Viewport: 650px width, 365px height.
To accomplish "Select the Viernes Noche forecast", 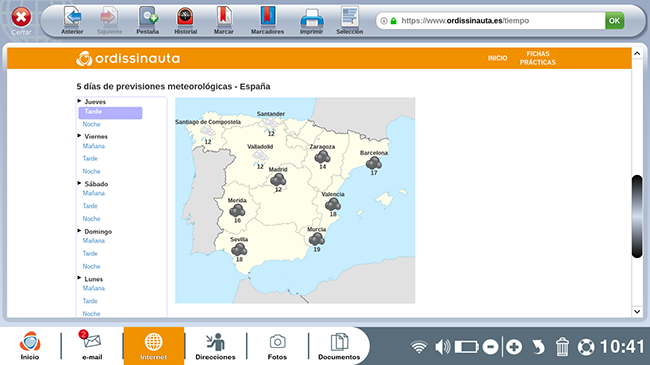I will pos(91,171).
